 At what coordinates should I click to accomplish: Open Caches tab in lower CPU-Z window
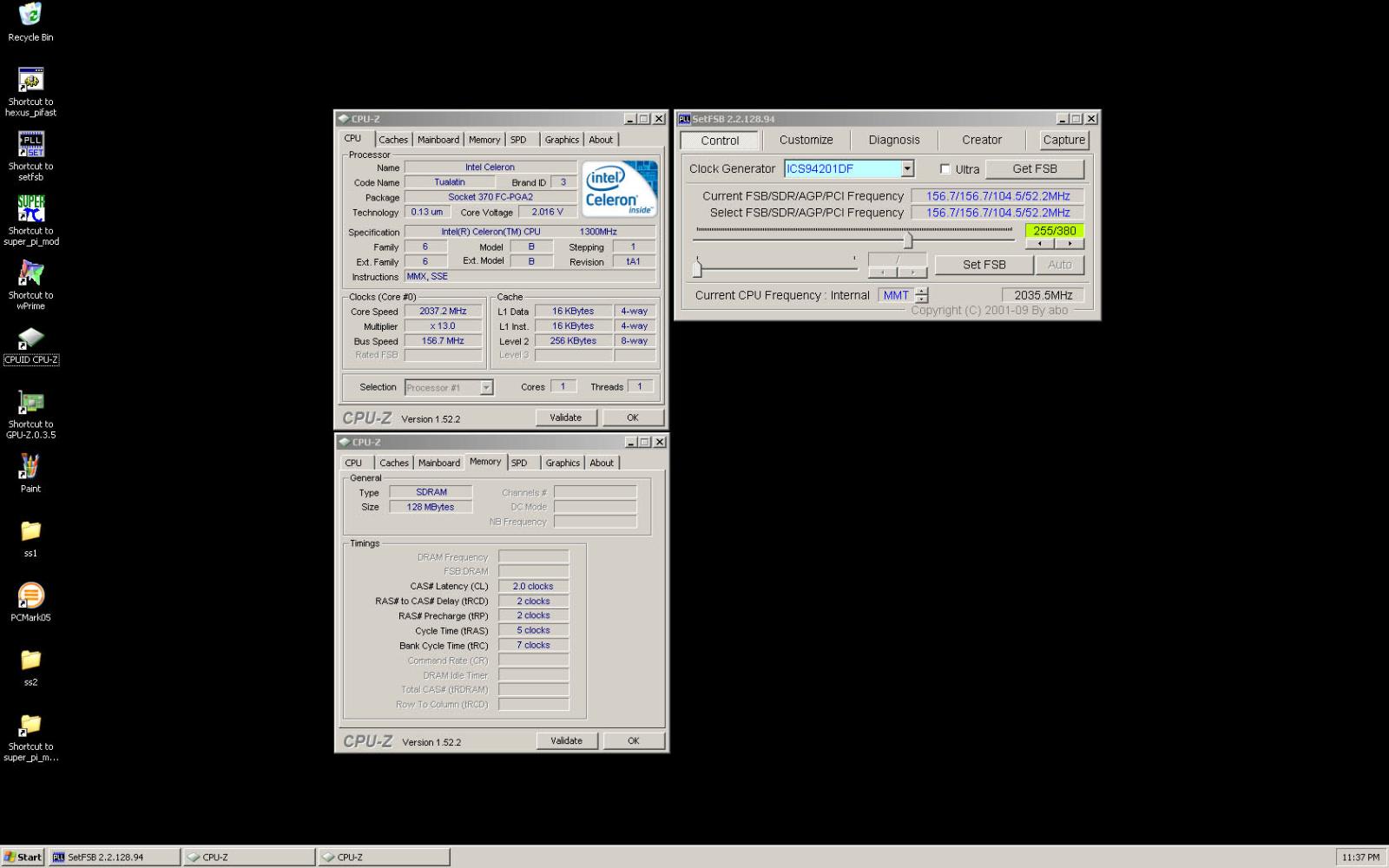(394, 463)
